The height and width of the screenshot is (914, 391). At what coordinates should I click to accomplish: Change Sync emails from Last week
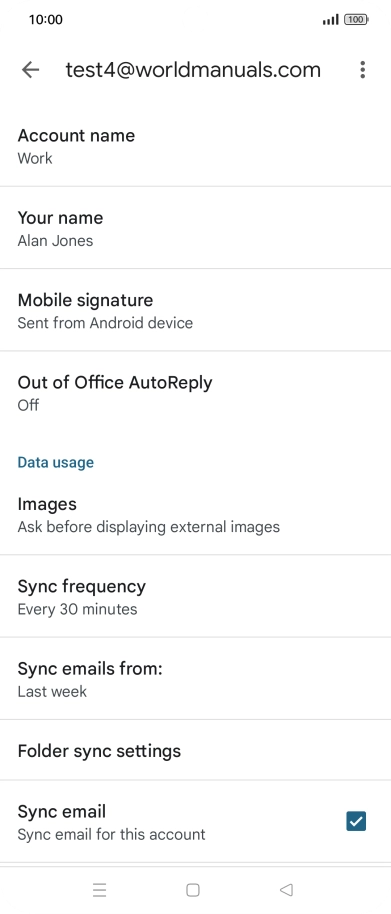tap(195, 679)
